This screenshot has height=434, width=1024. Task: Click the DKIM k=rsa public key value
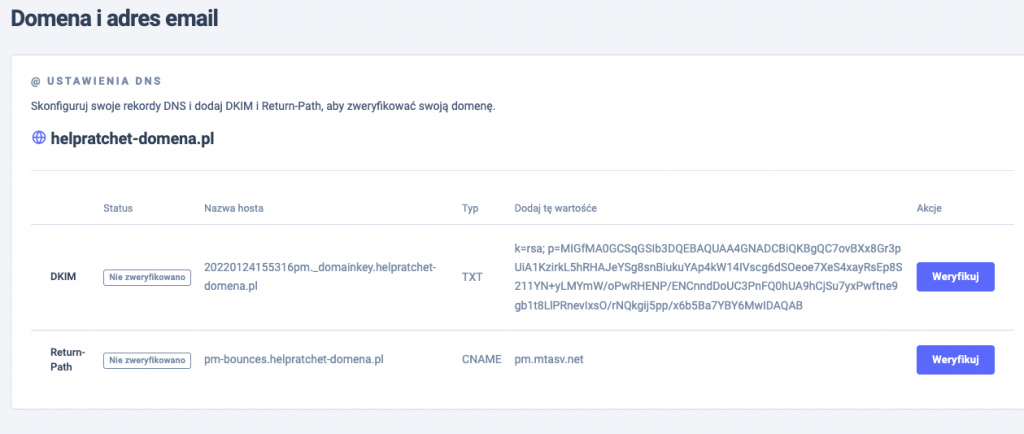[x=707, y=276]
